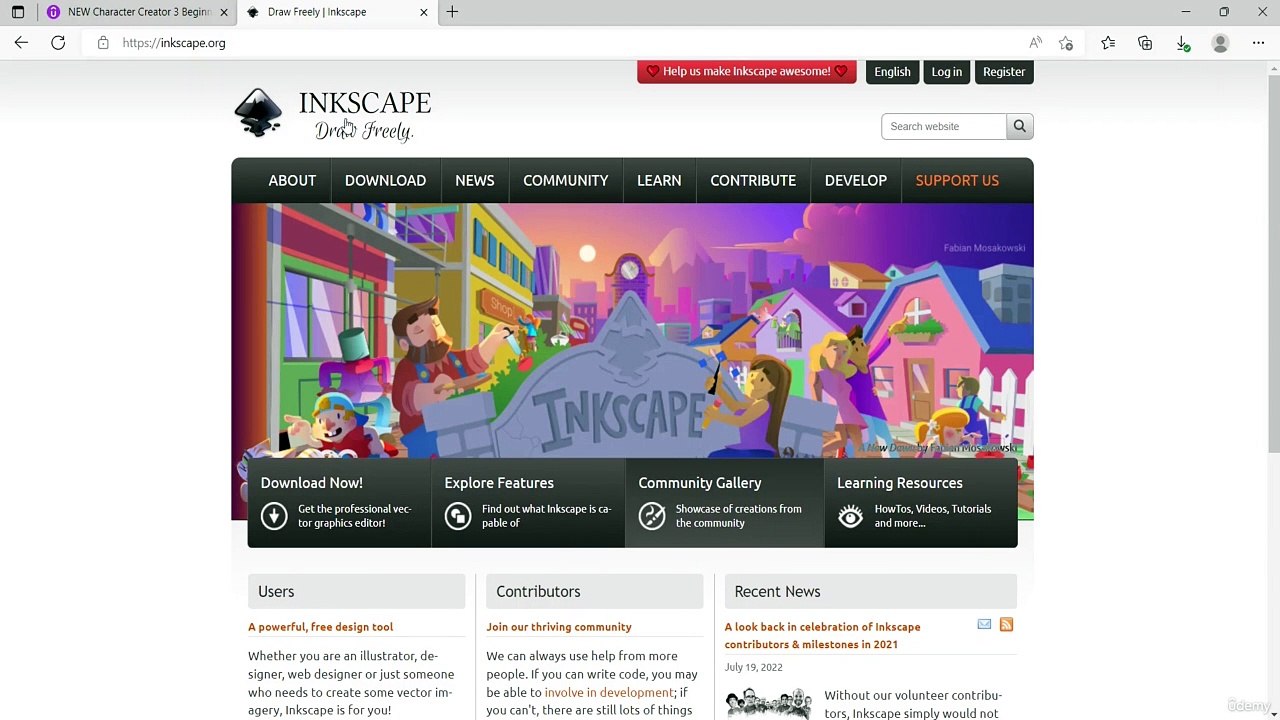Viewport: 1280px width, 720px height.
Task: Click the 'Contributors' section heading
Action: pyautogui.click(x=538, y=592)
